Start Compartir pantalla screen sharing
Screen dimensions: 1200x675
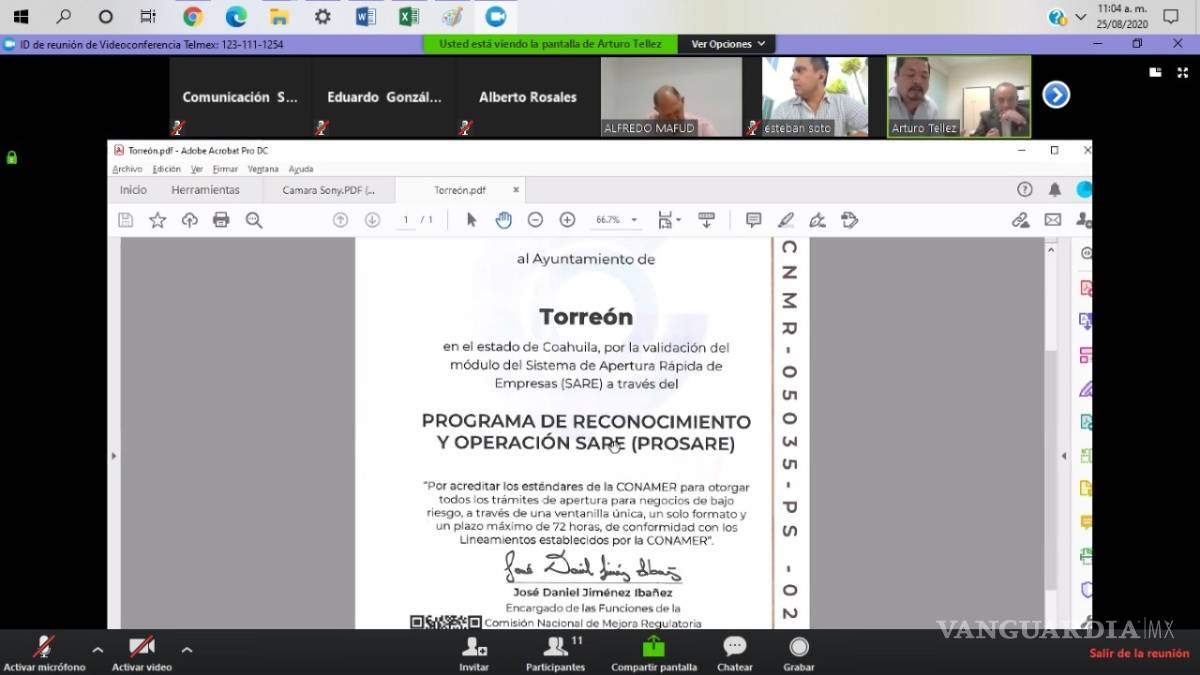653,653
